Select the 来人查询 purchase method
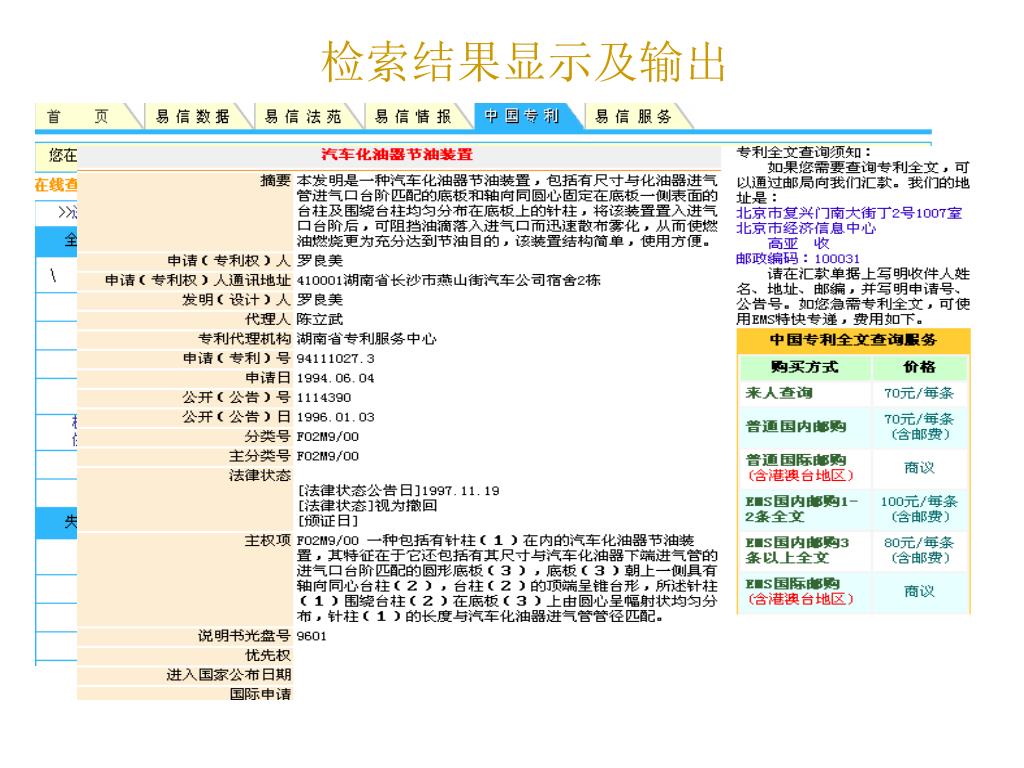Image resolution: width=1024 pixels, height=768 pixels. tap(778, 393)
